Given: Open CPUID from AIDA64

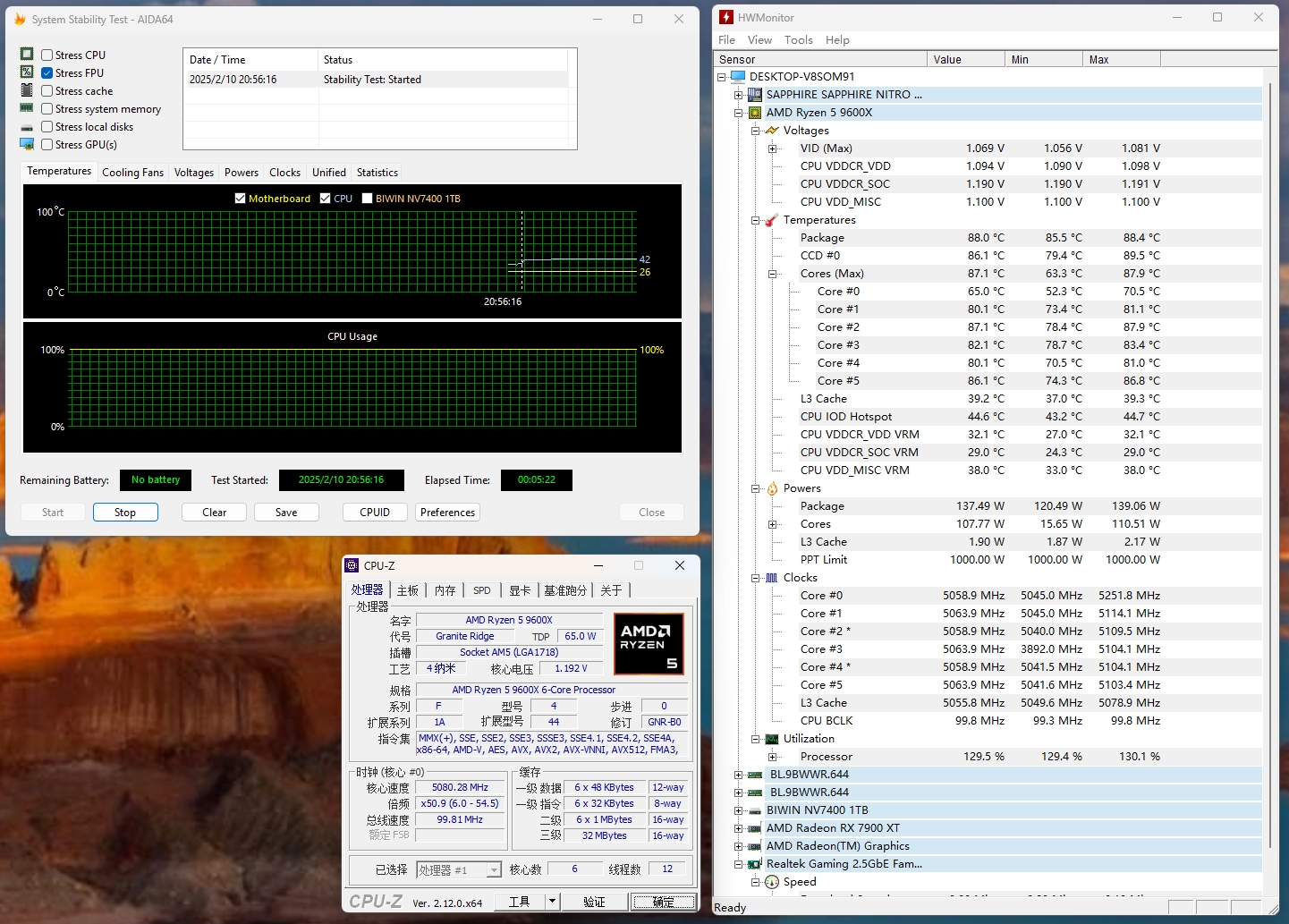Looking at the screenshot, I should pos(375,513).
